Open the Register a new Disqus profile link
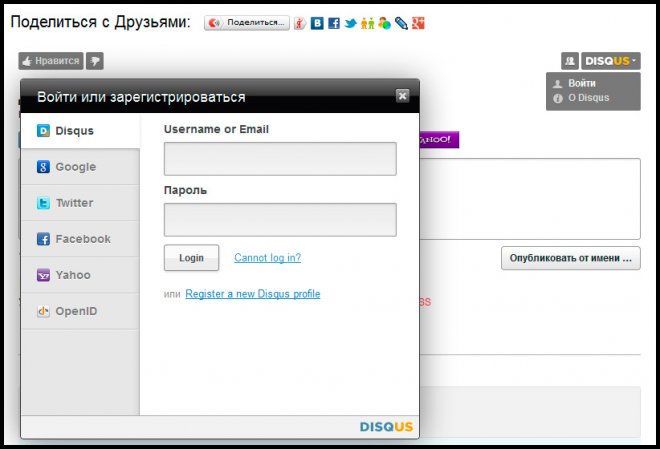 point(252,294)
